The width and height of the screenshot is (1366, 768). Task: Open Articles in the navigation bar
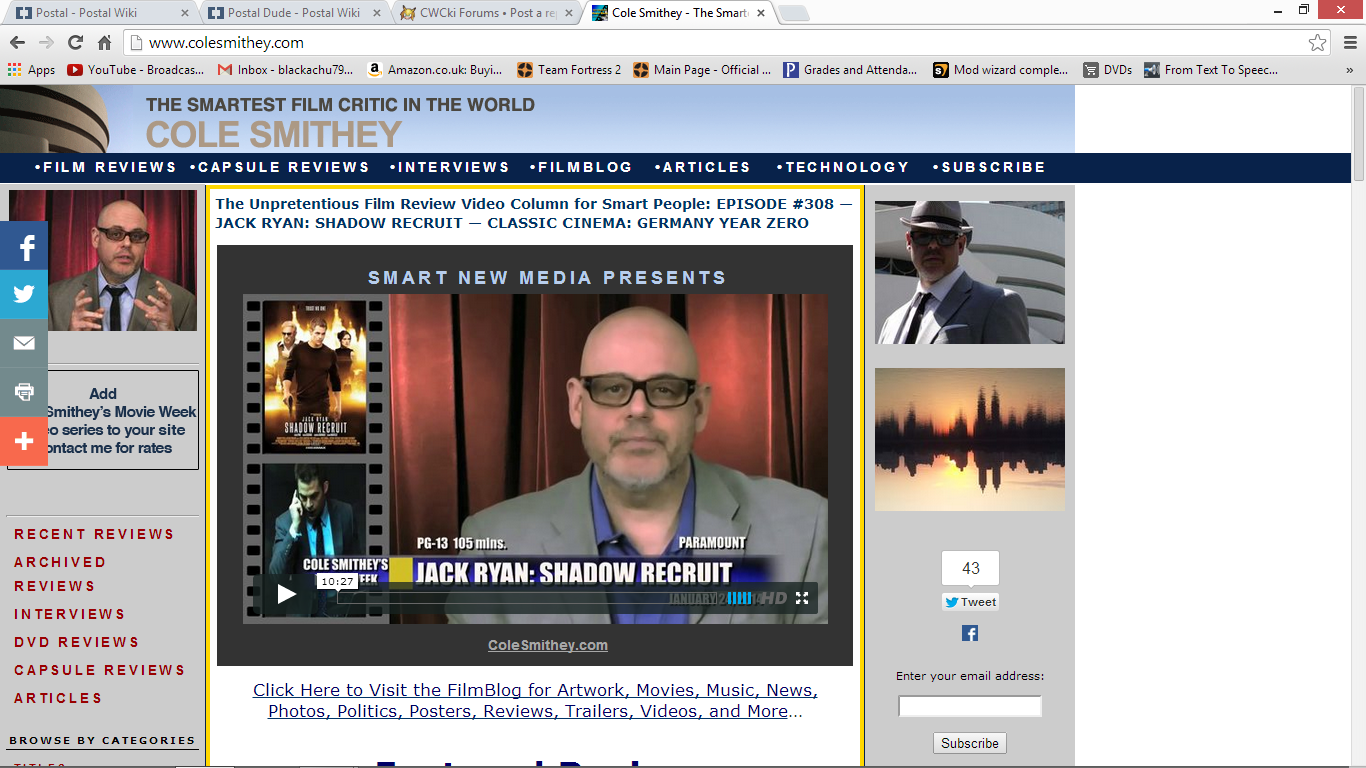703,167
